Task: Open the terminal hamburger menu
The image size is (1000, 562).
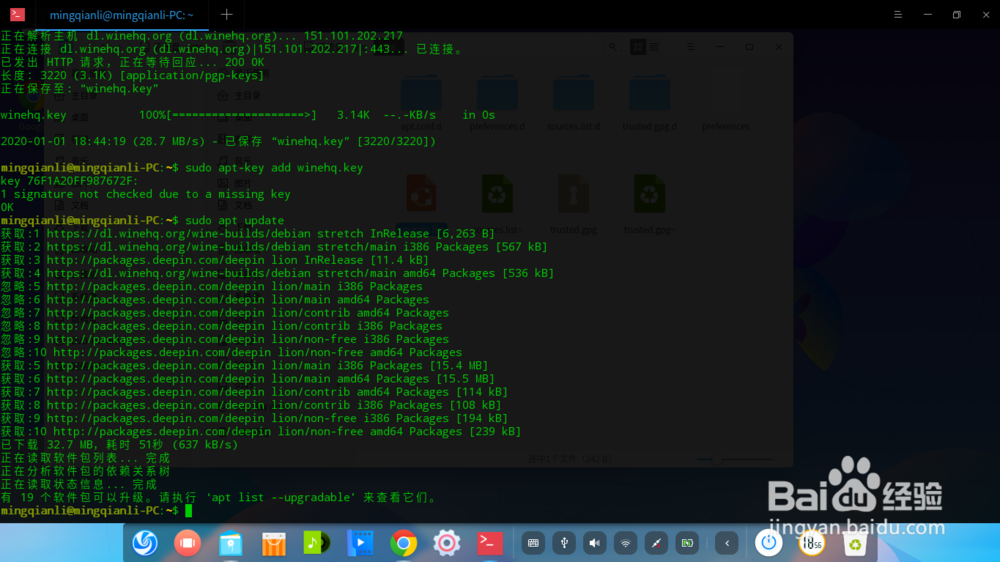Action: pyautogui.click(x=897, y=14)
